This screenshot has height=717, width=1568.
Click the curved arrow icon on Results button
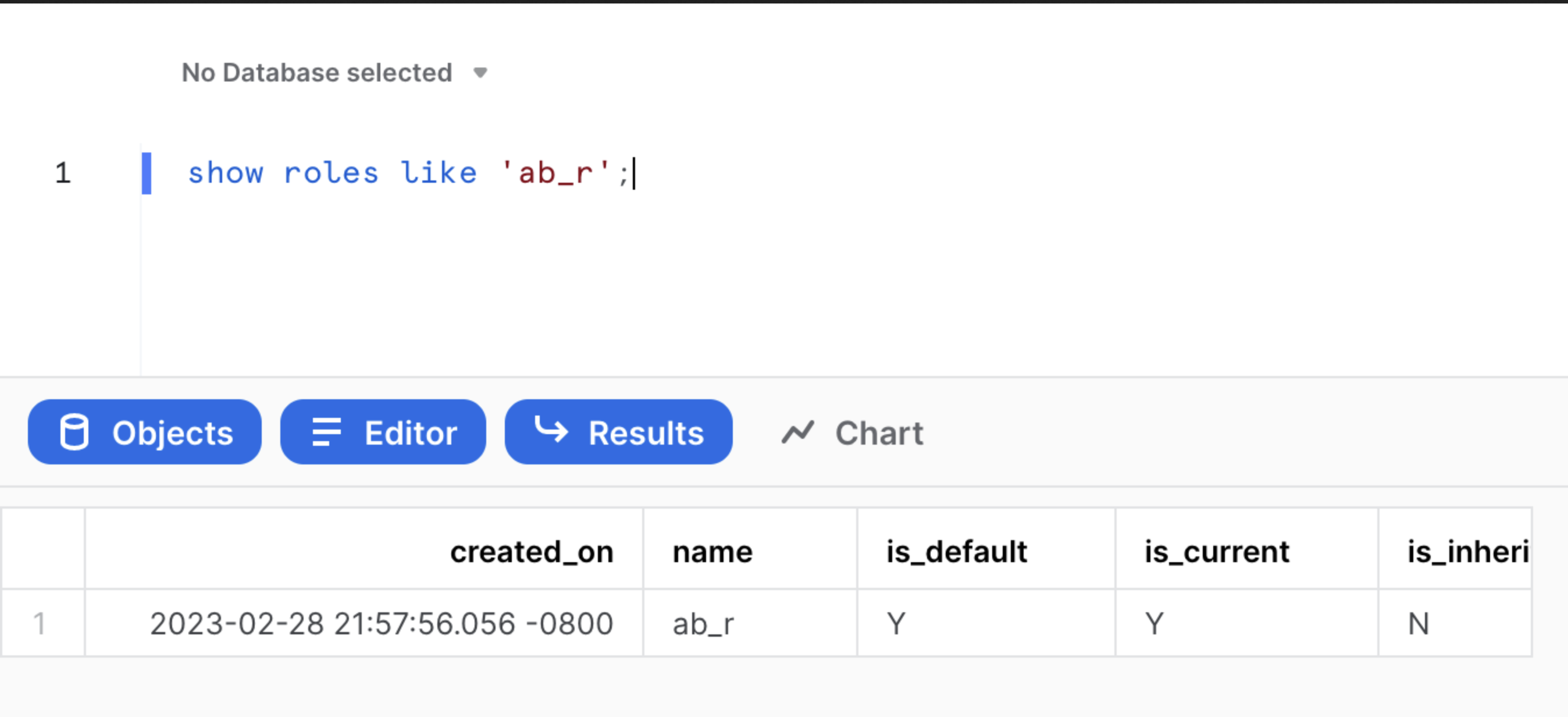[x=551, y=432]
